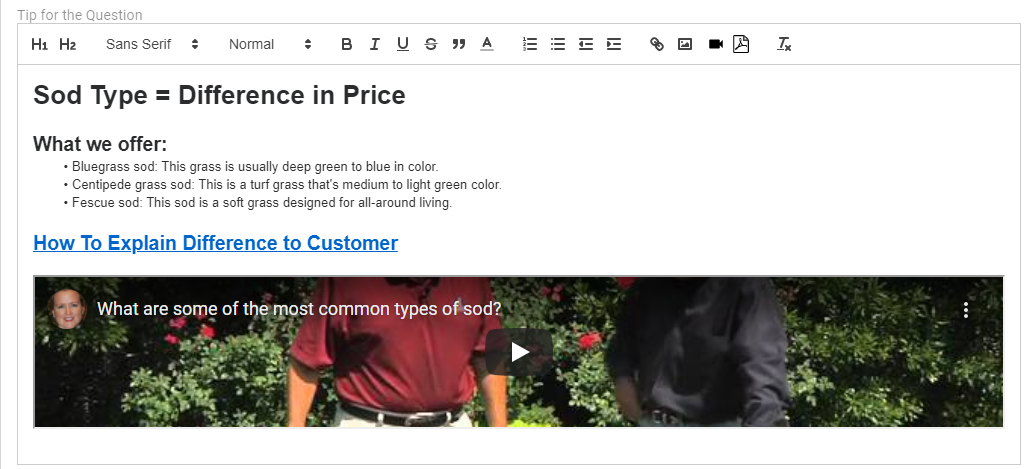
Task: Attach a PDF document
Action: pos(741,44)
